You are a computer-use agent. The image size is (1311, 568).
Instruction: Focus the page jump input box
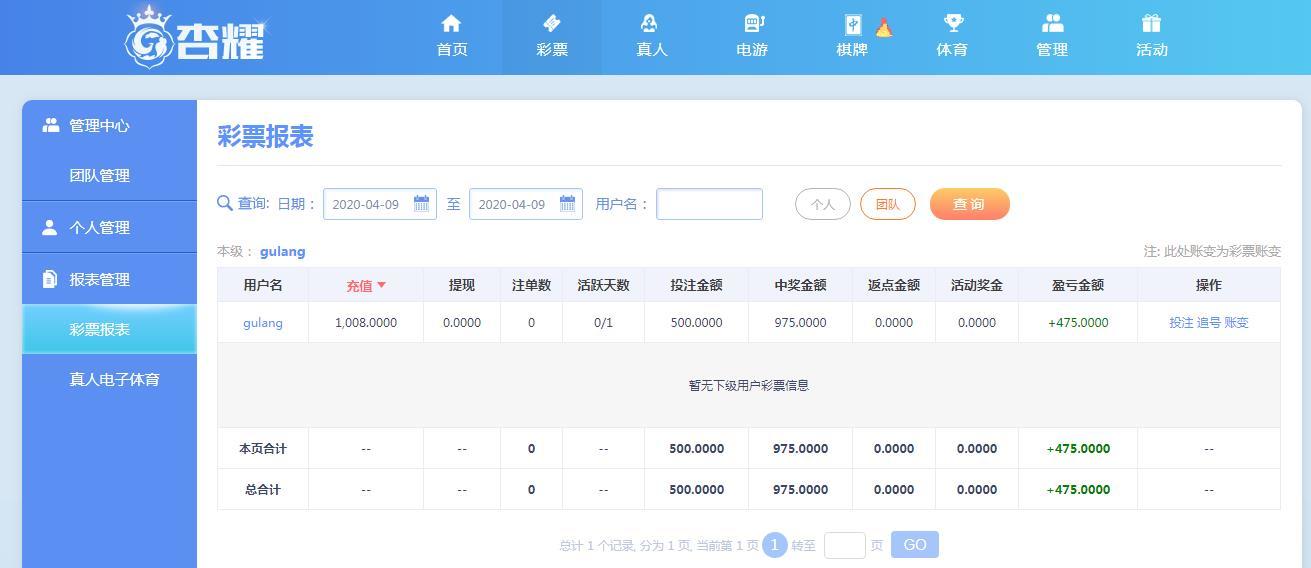point(845,545)
